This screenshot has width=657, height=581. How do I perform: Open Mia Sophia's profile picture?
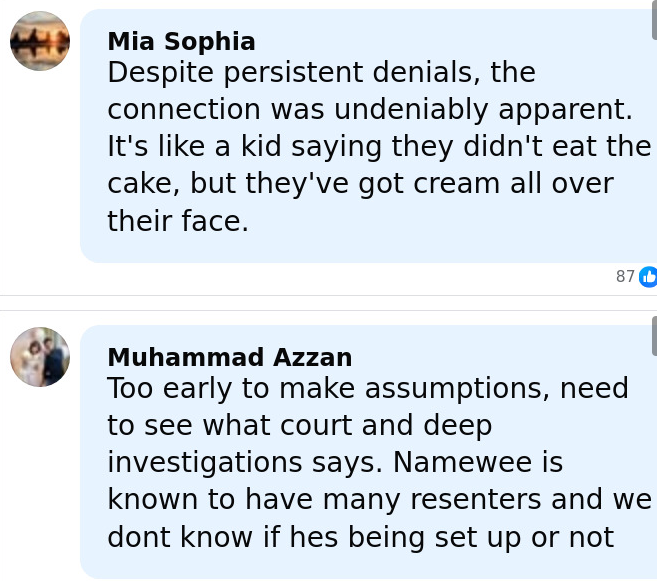coord(40,41)
